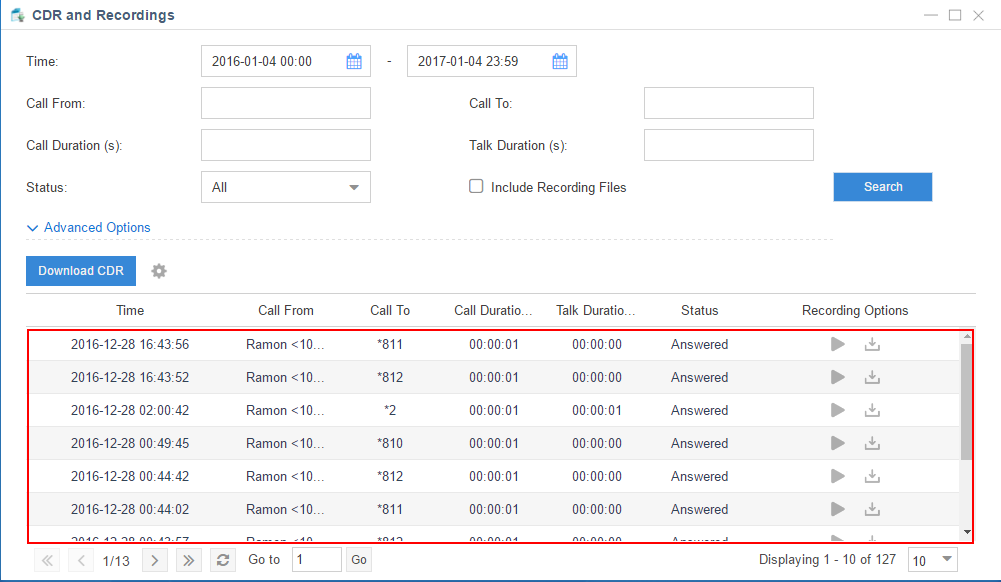Image resolution: width=1001 pixels, height=582 pixels.
Task: Click the Search button
Action: [x=882, y=187]
